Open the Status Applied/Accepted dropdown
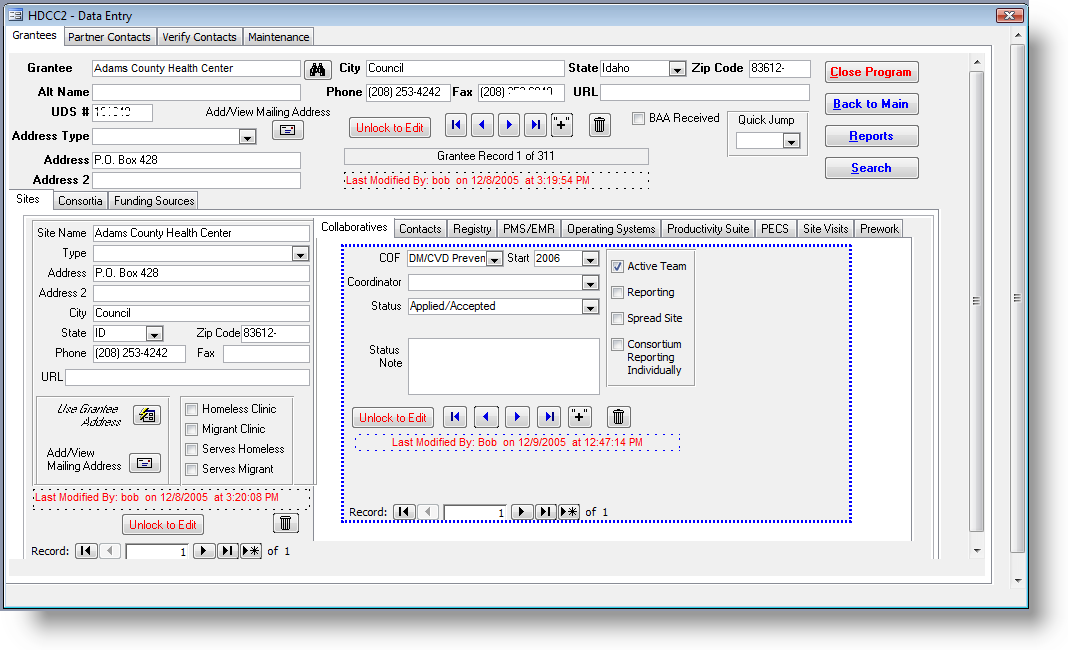The width and height of the screenshot is (1068, 650). click(591, 307)
